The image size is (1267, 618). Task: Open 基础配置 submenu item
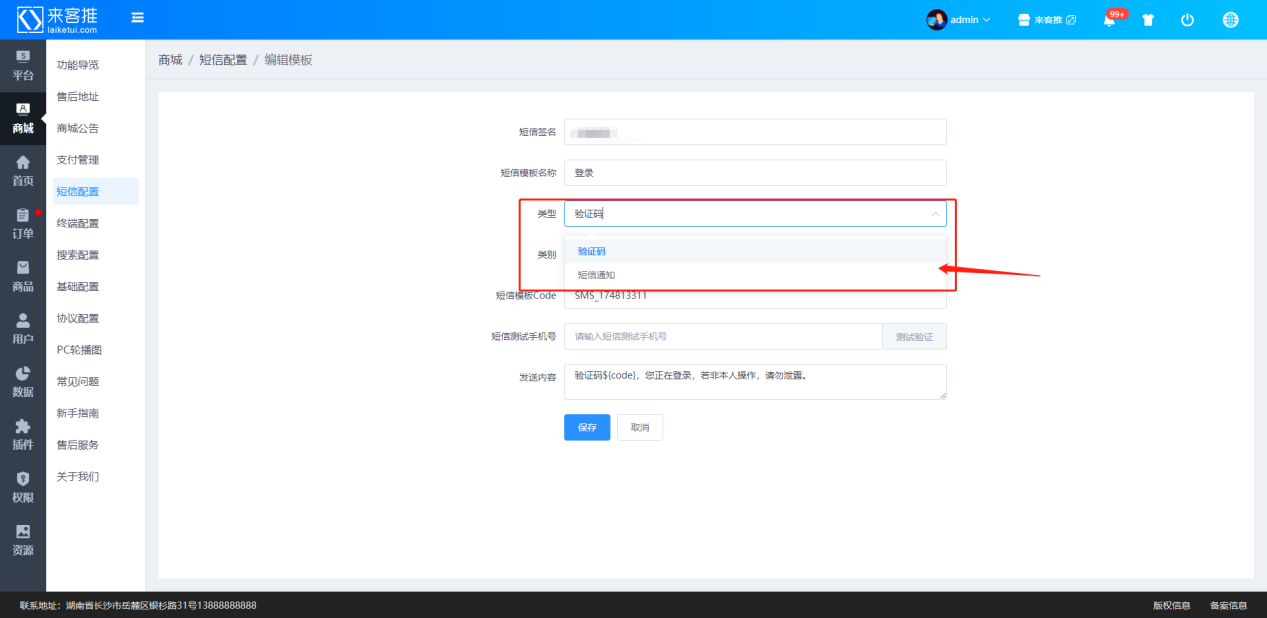click(78, 287)
